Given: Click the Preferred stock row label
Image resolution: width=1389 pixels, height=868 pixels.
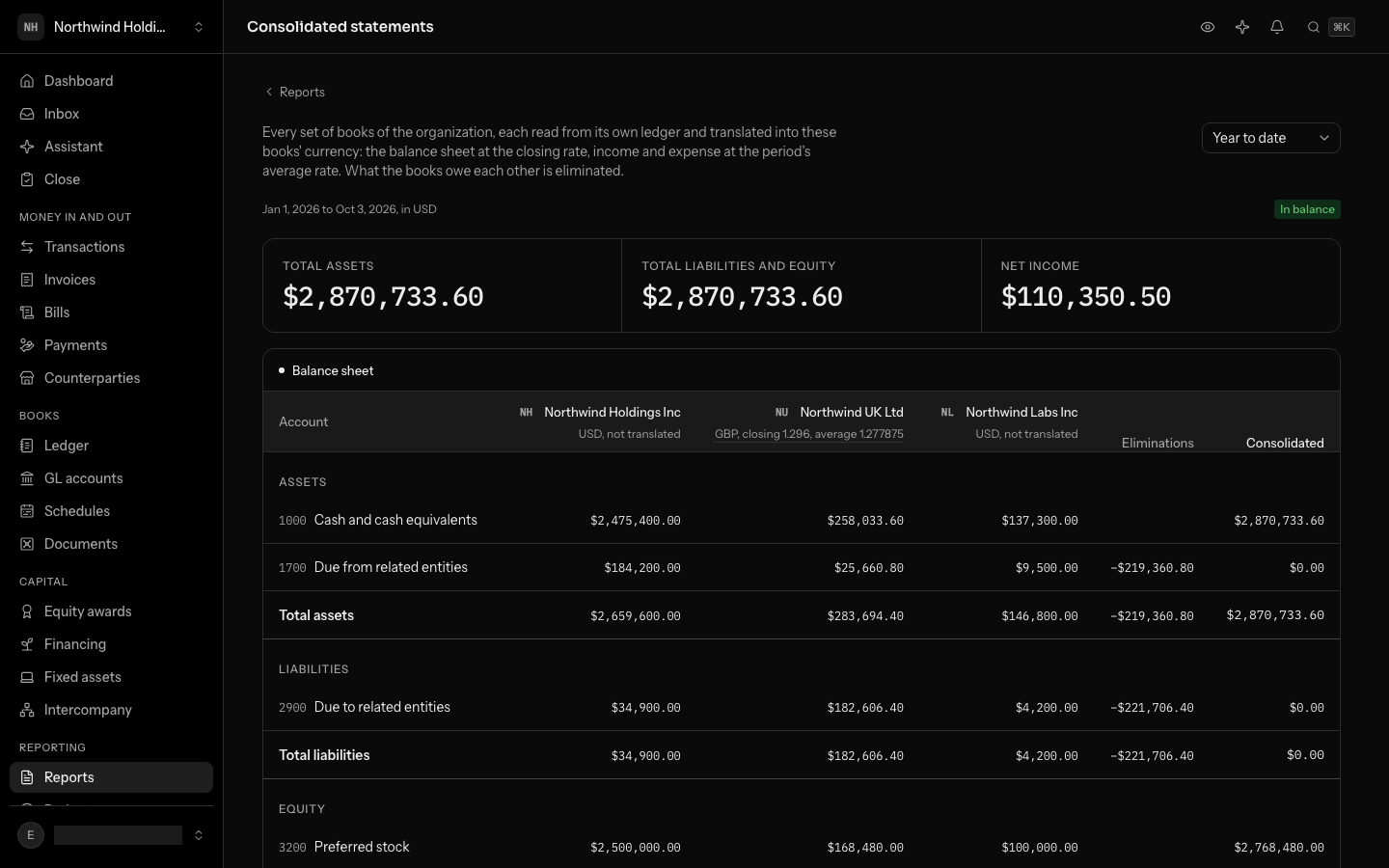Looking at the screenshot, I should (362, 847).
